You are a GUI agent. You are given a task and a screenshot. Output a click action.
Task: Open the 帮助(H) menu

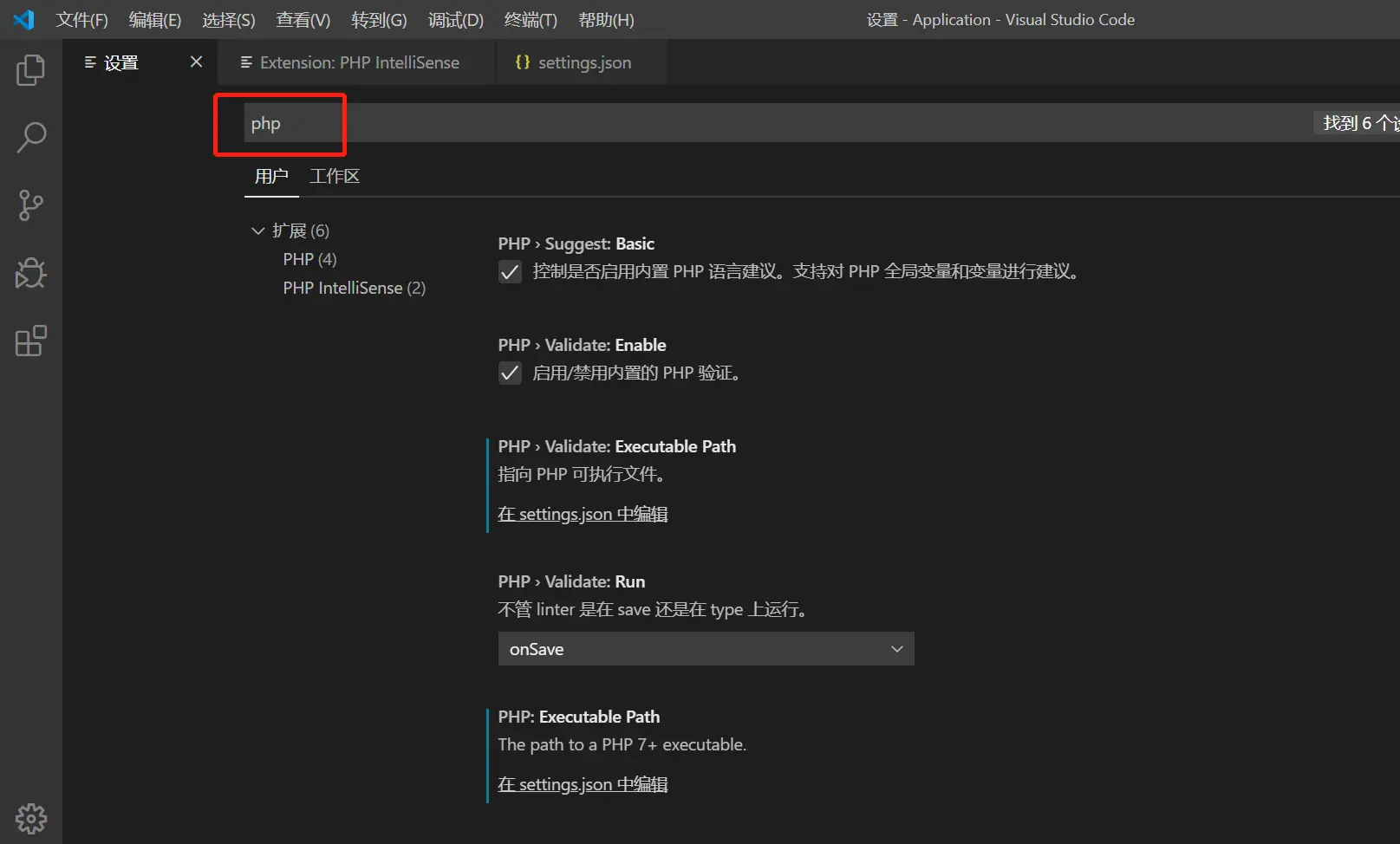[606, 20]
